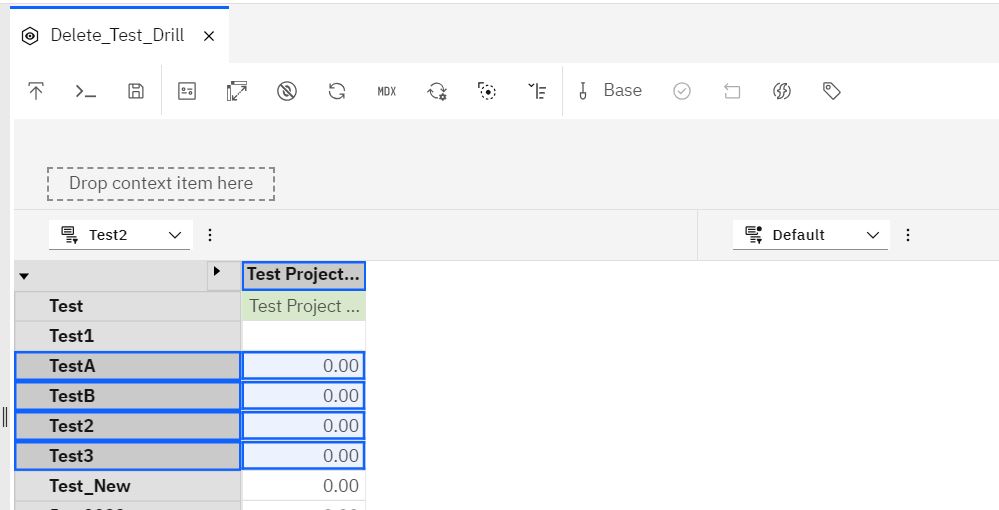Click the 'Drop context item here' zone
Image resolution: width=999 pixels, height=510 pixels.
point(161,184)
